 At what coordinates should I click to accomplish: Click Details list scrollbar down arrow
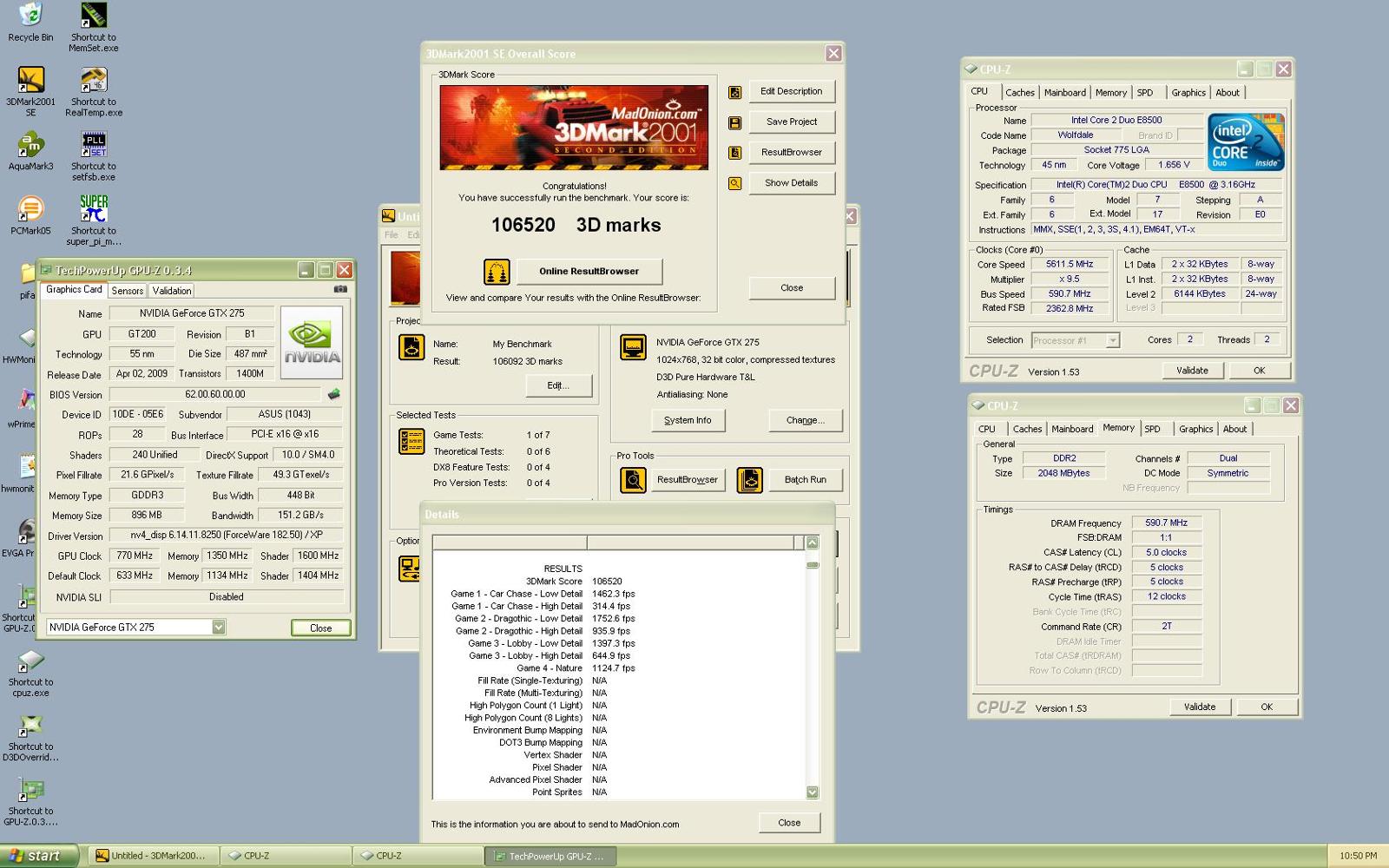point(813,792)
